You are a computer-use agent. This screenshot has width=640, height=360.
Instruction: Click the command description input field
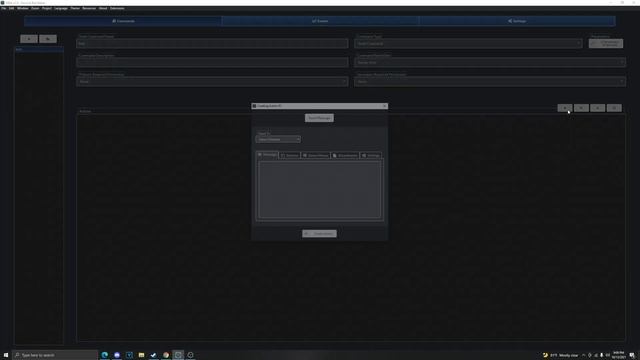tap(212, 62)
